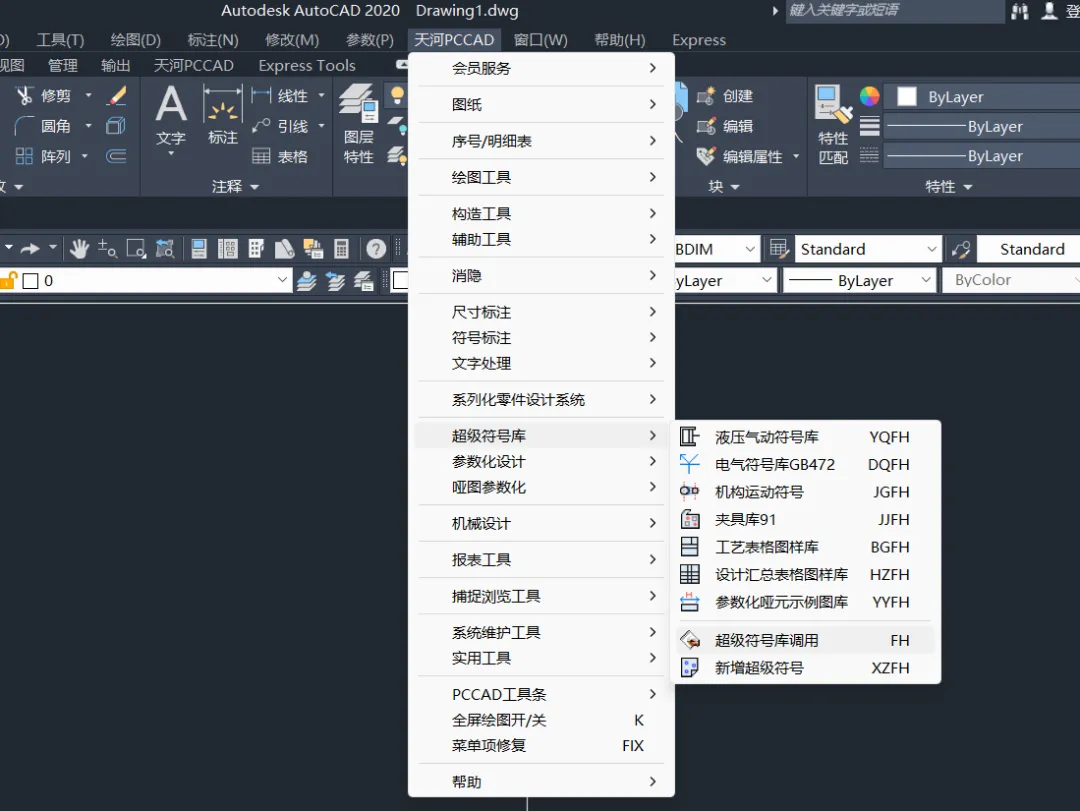
Task: Choose 尺寸标注 in the PCCAD menu
Action: pyautogui.click(x=541, y=312)
